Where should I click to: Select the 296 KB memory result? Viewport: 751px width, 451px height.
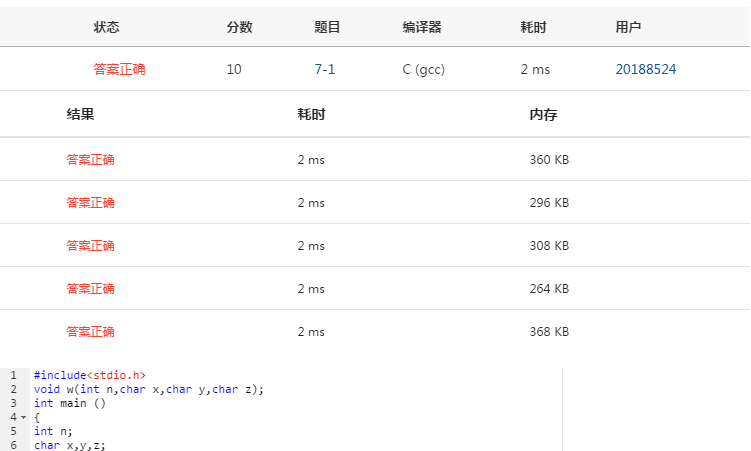(x=549, y=202)
